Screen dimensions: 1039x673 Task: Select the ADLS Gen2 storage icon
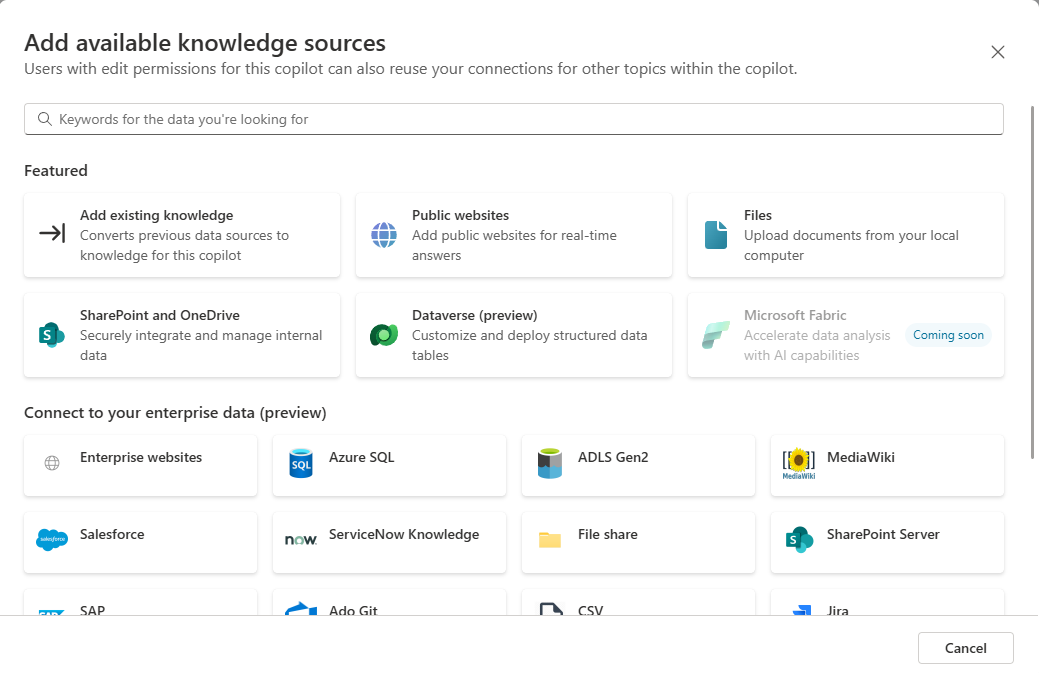click(550, 463)
